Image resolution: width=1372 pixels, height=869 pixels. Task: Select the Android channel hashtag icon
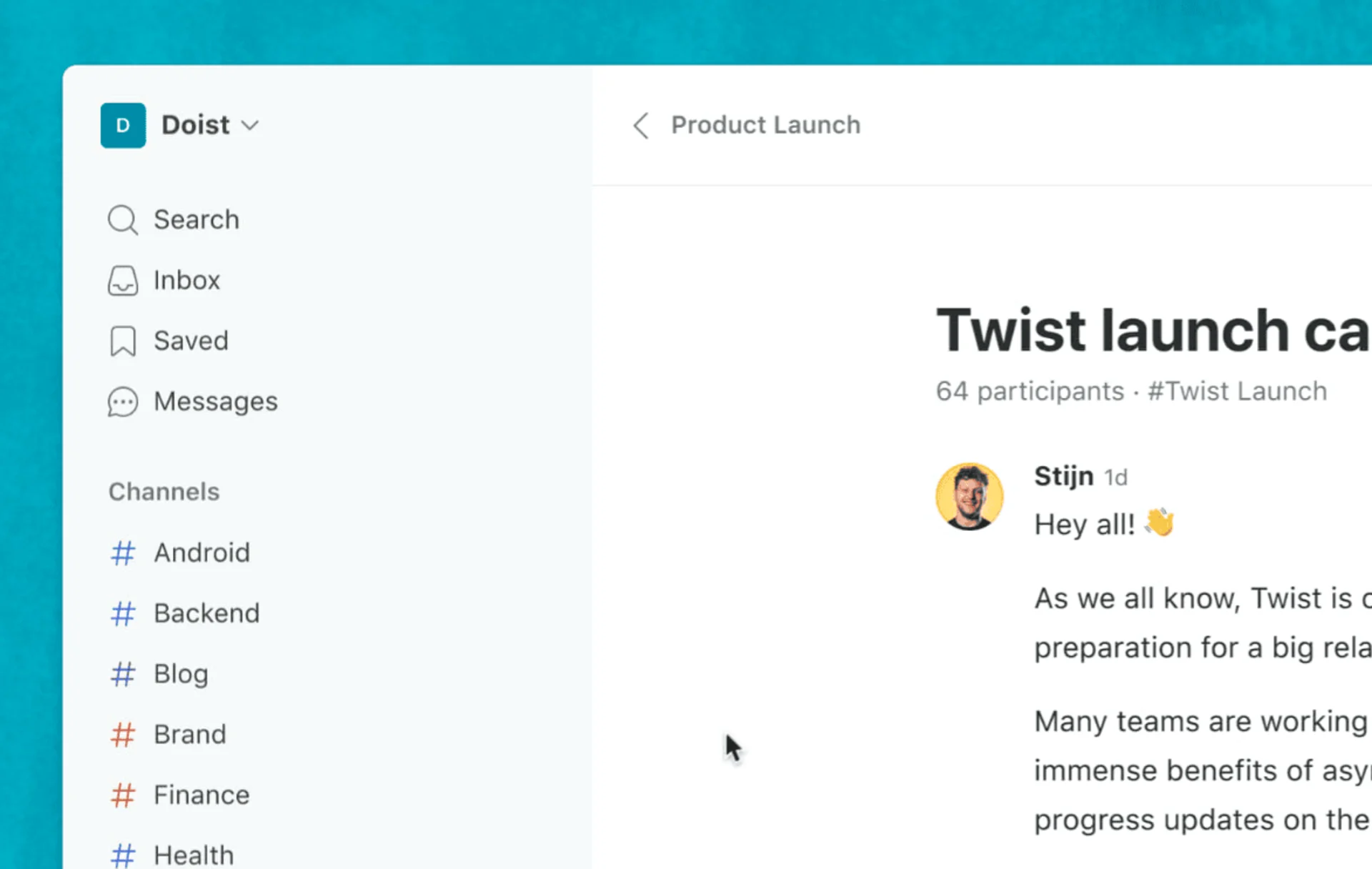click(122, 553)
